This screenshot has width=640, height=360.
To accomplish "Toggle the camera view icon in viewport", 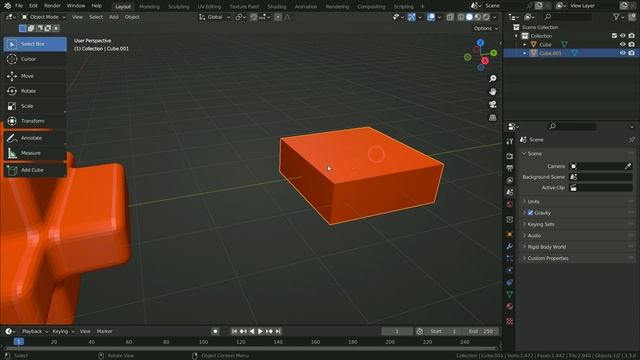I will click(x=493, y=104).
